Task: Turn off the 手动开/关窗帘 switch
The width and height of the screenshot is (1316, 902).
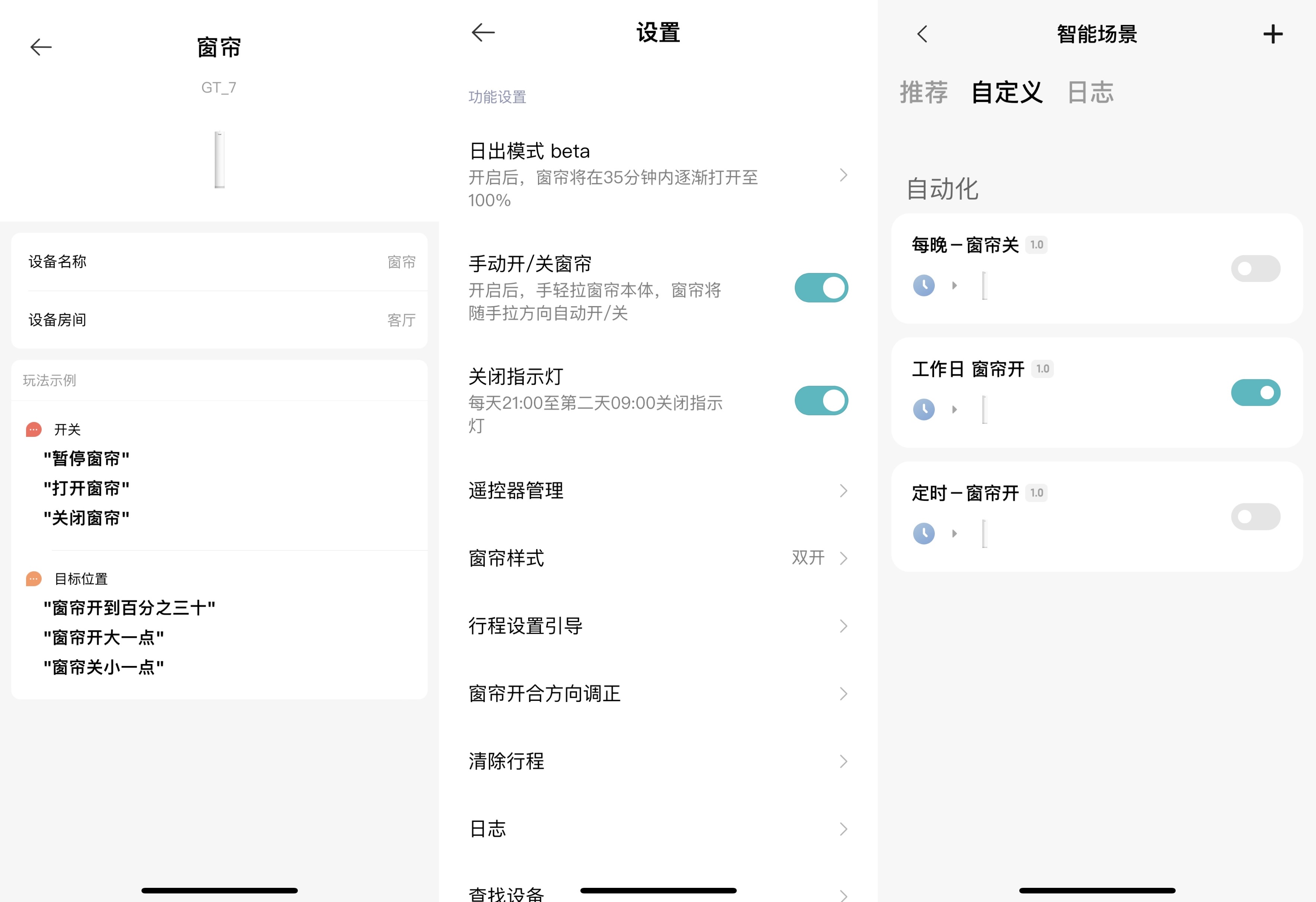Action: [x=820, y=288]
